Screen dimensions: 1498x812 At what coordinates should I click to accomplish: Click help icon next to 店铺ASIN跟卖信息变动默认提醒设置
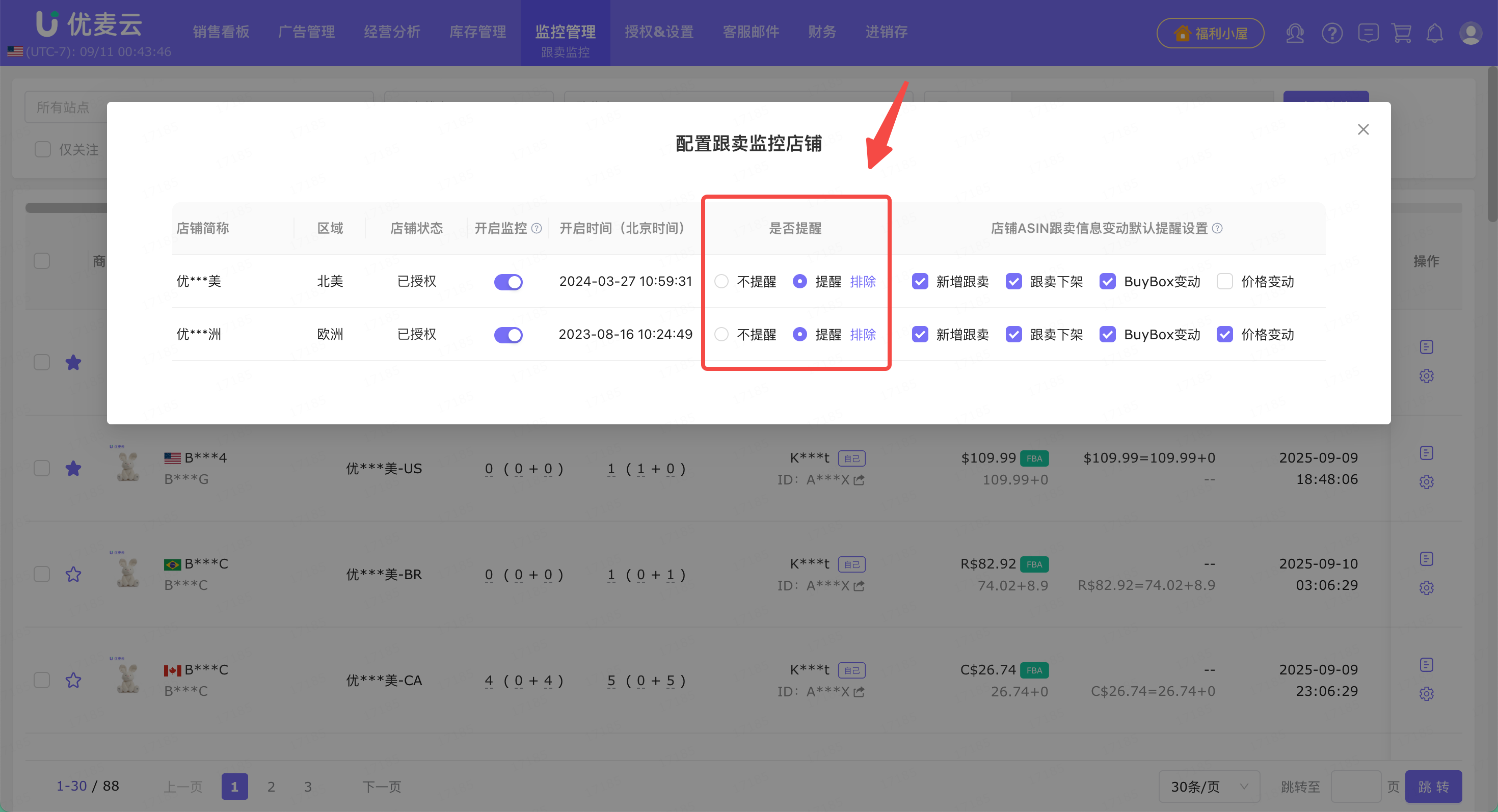[1217, 228]
